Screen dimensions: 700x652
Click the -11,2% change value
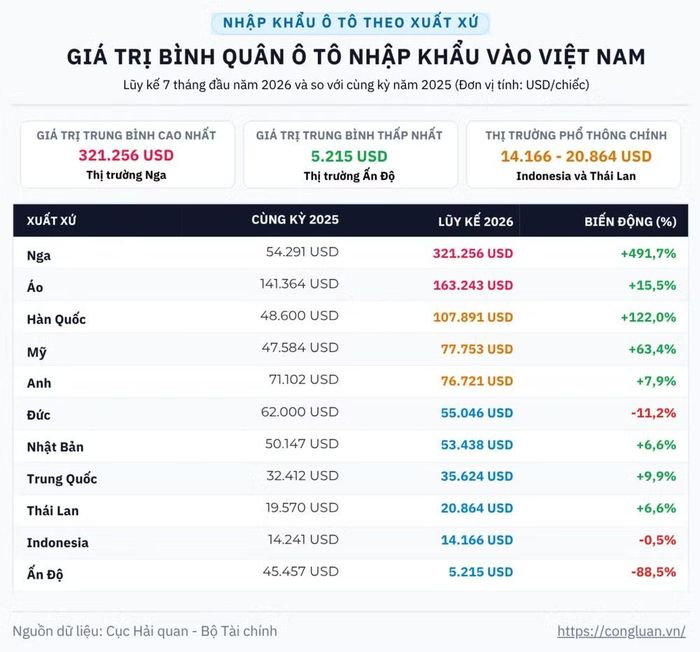(654, 413)
